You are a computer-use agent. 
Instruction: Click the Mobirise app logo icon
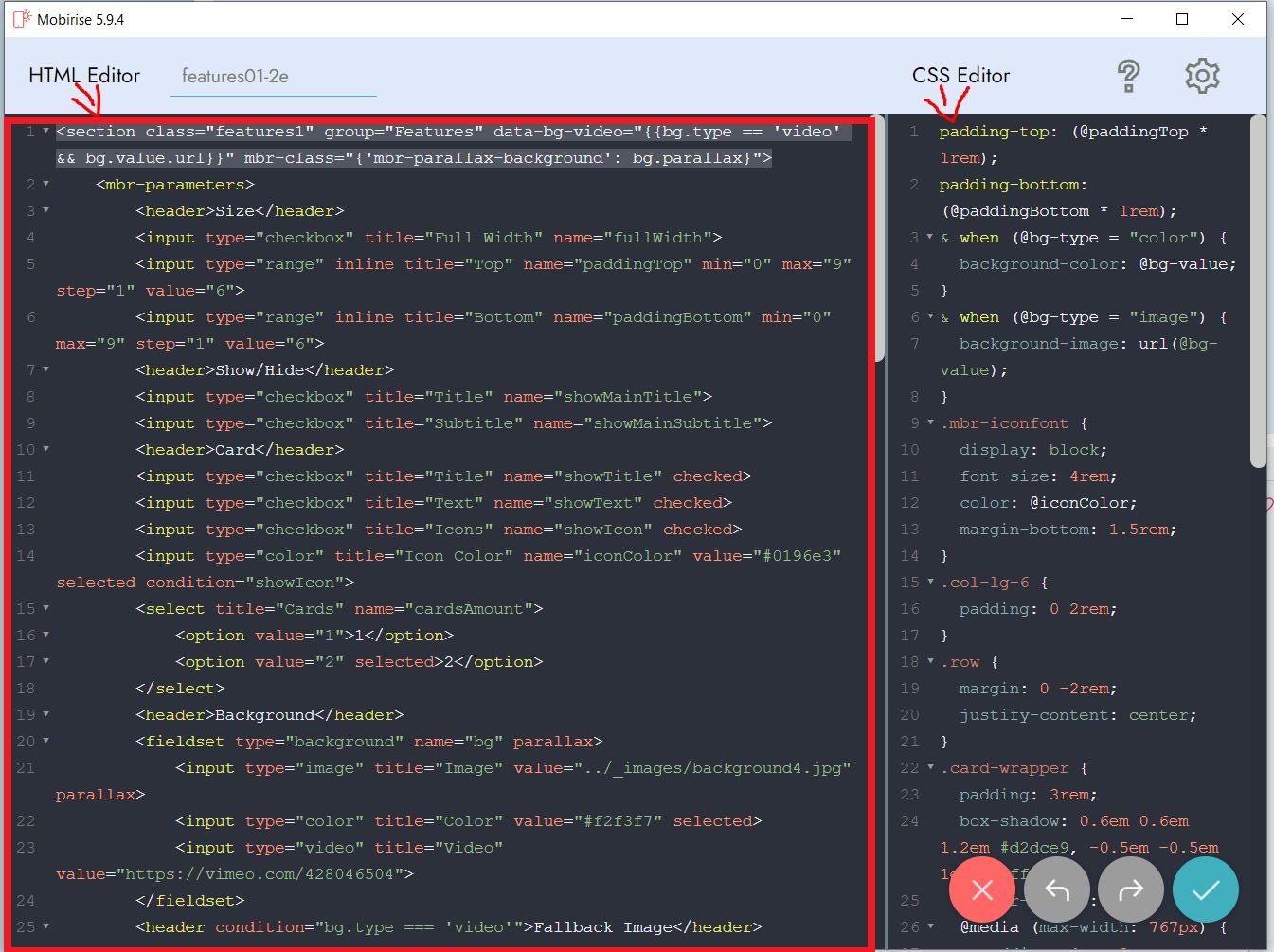point(22,19)
